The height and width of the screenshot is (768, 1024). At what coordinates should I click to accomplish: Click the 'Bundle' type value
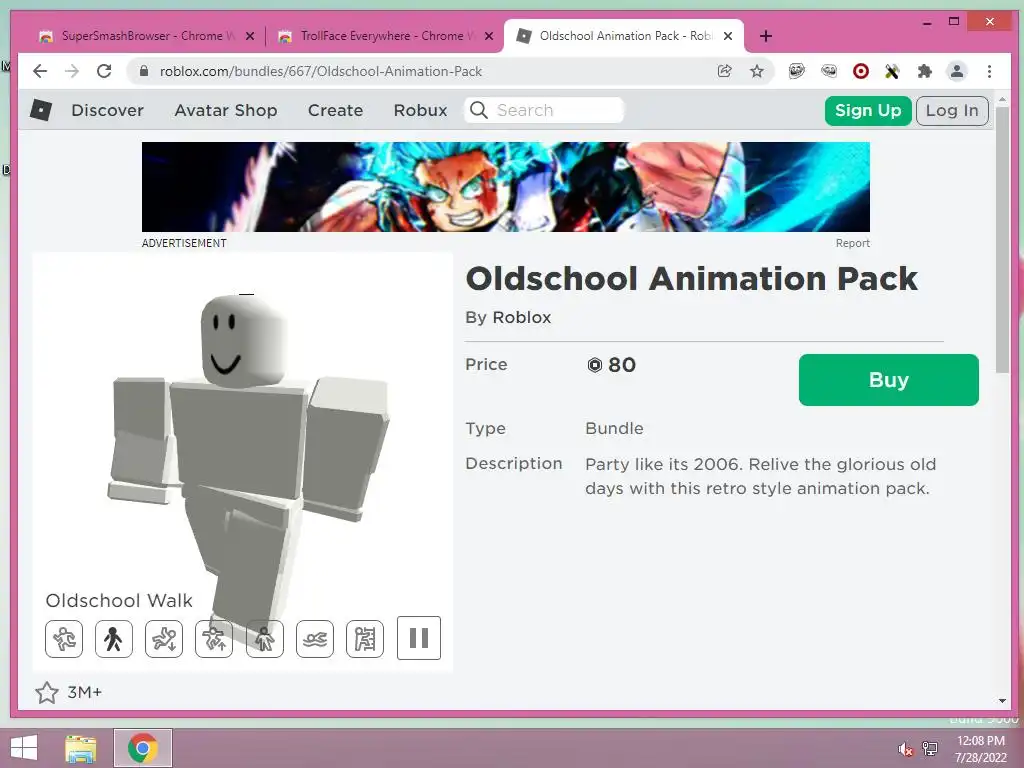614,428
